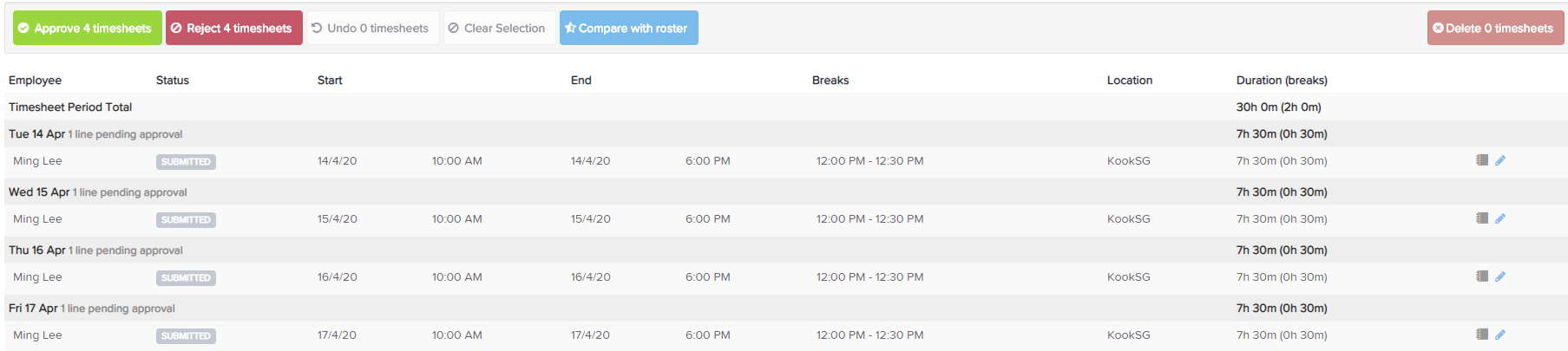
Task: Expand the Thu 16 Apr group header
Action: [x=786, y=250]
